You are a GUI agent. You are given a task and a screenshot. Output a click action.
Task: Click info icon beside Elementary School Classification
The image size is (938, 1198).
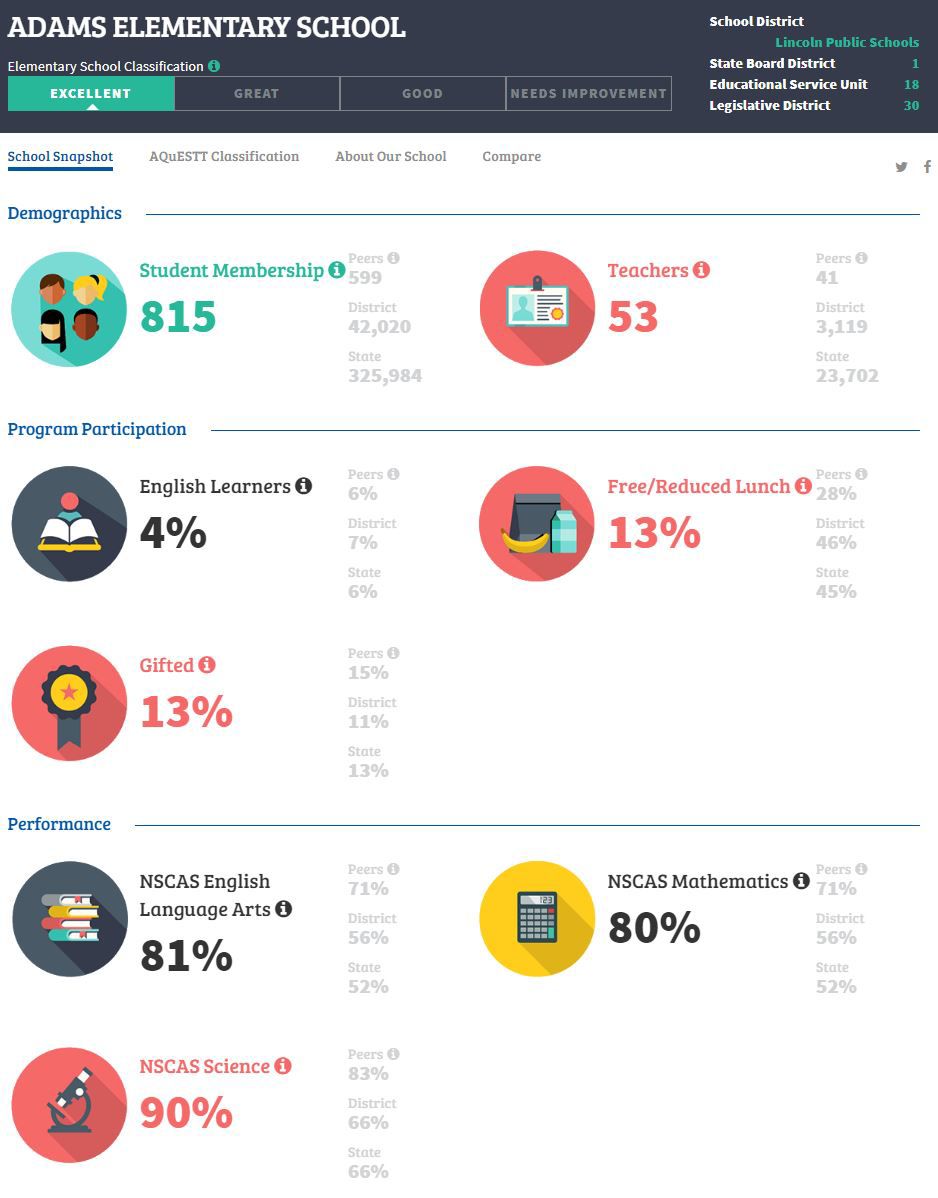click(x=214, y=66)
